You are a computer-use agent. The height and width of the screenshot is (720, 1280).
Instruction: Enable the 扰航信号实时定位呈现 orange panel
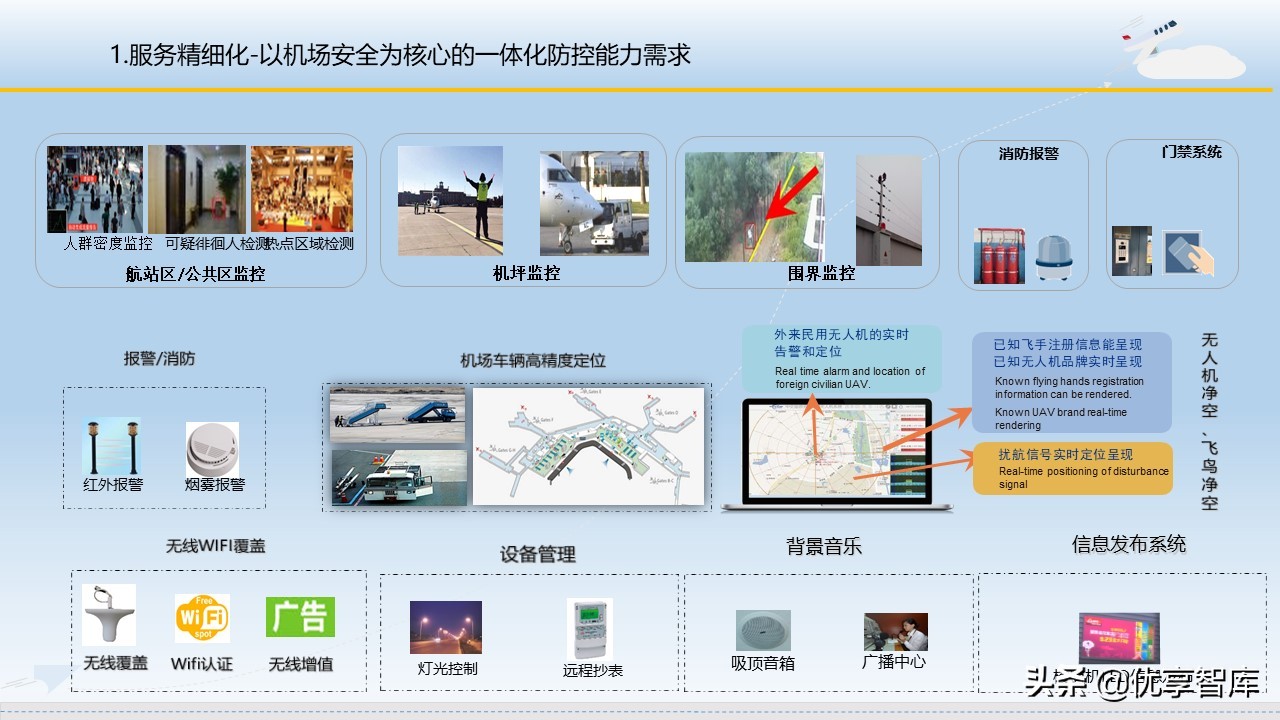coord(1072,468)
